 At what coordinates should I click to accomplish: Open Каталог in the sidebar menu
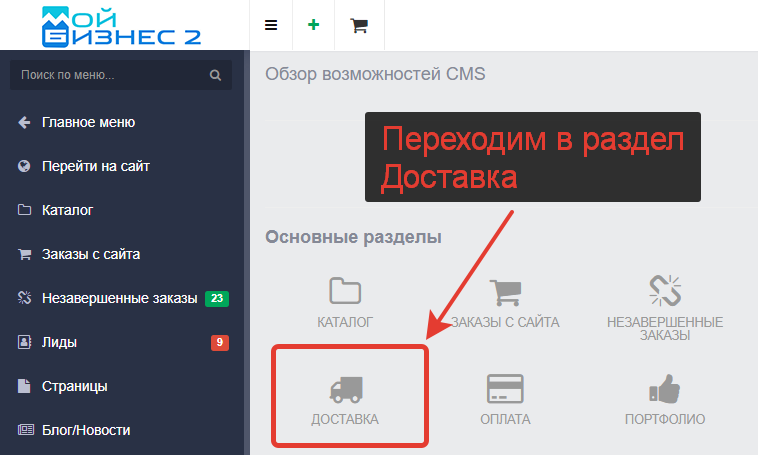coord(67,210)
